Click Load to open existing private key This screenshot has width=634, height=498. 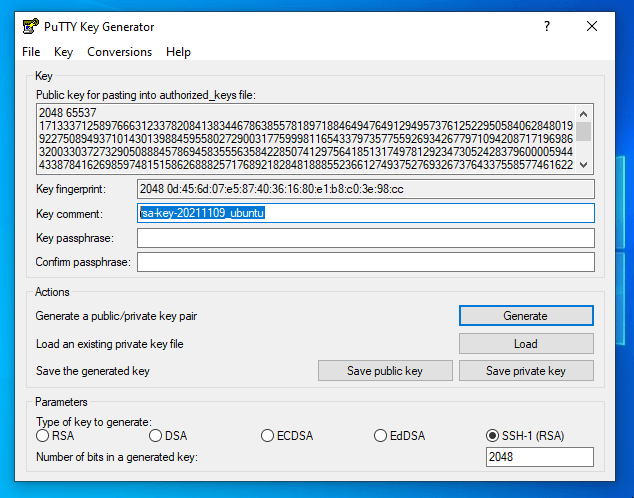point(526,343)
